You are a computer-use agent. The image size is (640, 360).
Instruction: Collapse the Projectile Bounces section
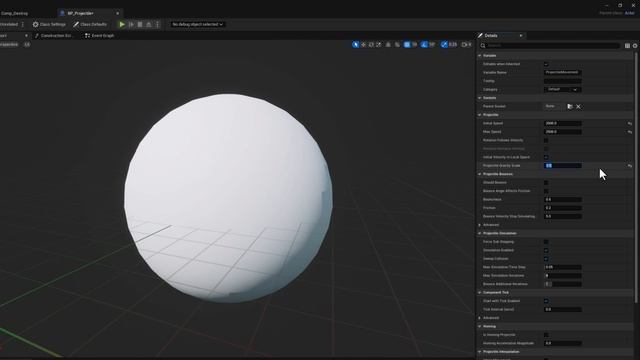pyautogui.click(x=480, y=174)
